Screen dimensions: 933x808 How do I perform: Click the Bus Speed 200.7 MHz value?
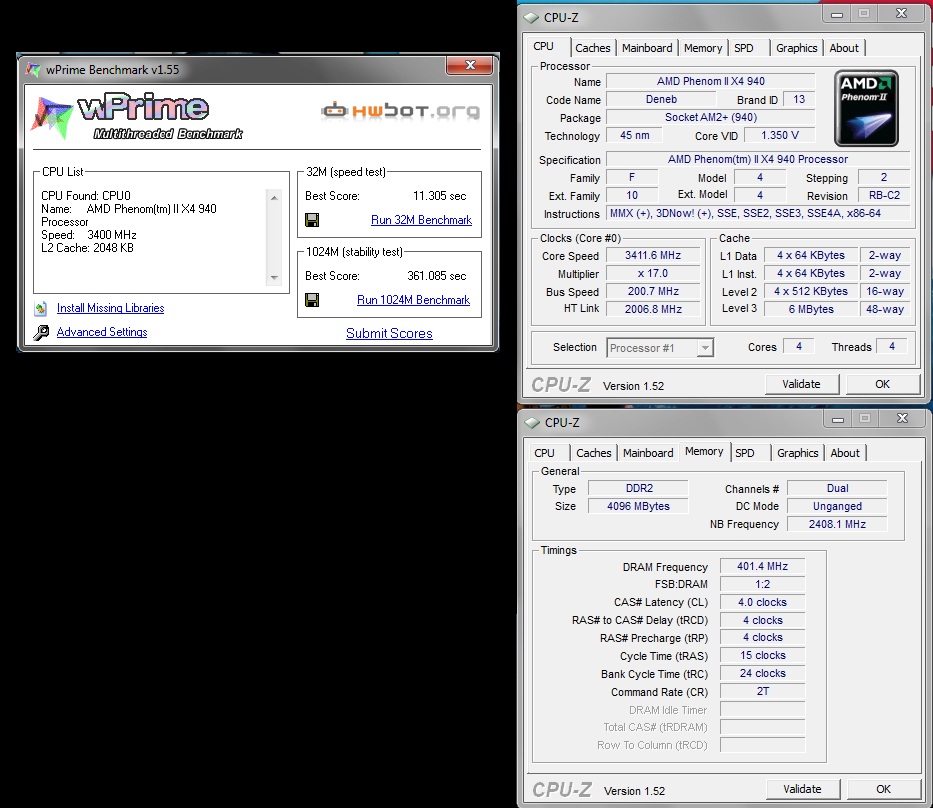(653, 291)
